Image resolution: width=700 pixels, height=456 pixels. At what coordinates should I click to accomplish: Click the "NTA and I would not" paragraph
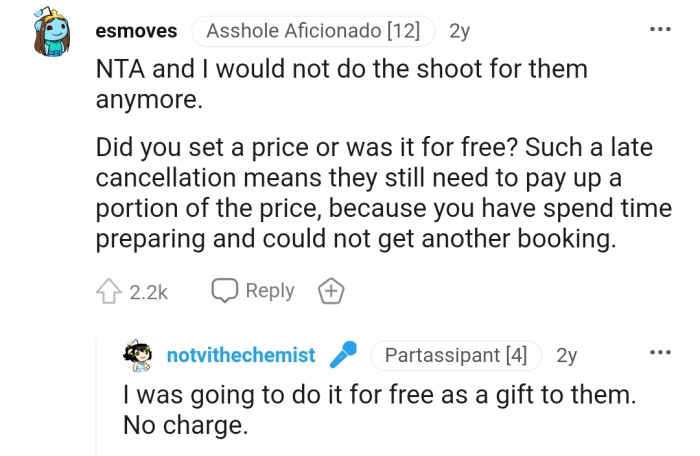click(340, 85)
